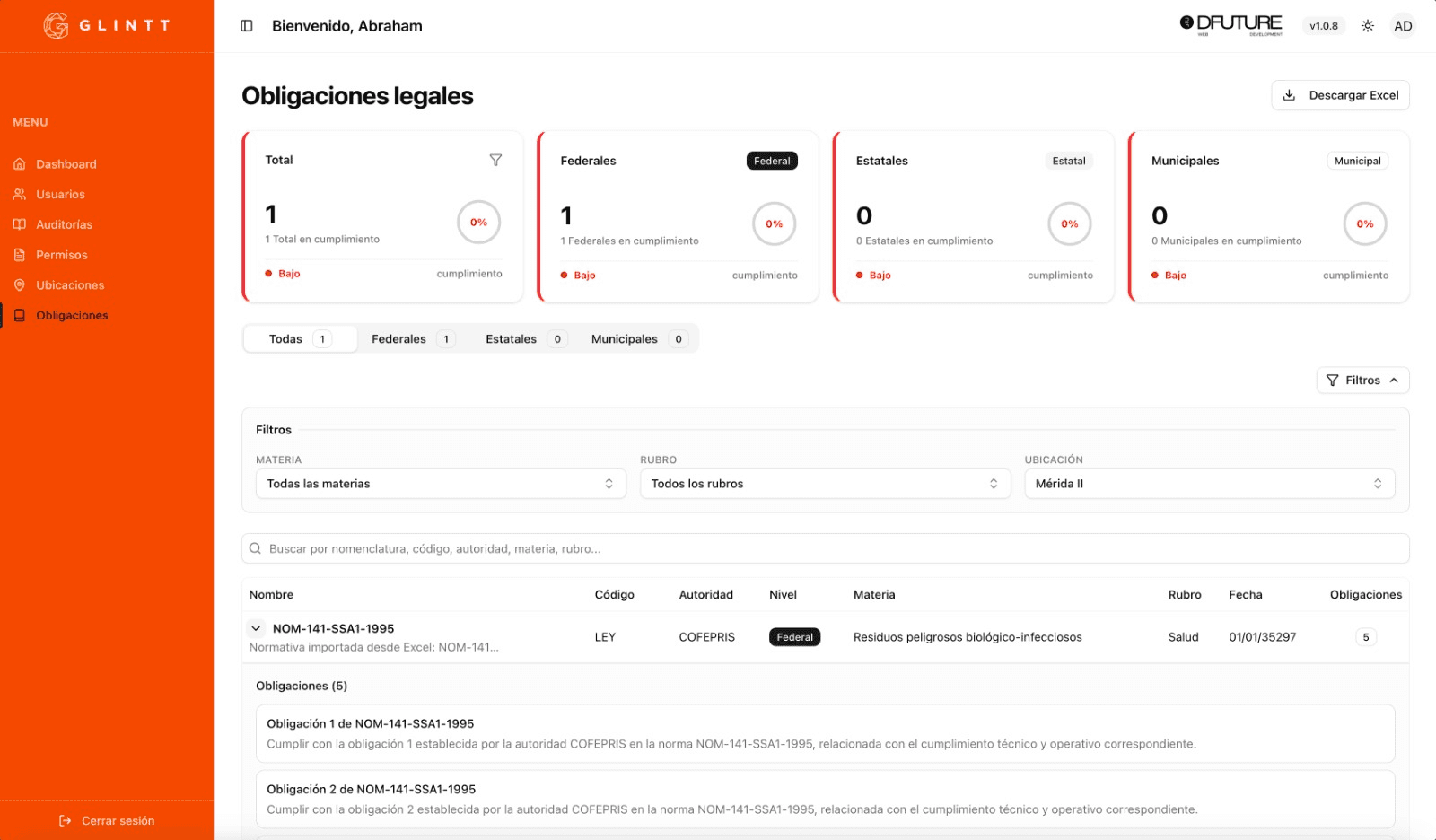The width and height of the screenshot is (1436, 840).
Task: Click the filter funnel icon in Total card
Action: coord(495,160)
